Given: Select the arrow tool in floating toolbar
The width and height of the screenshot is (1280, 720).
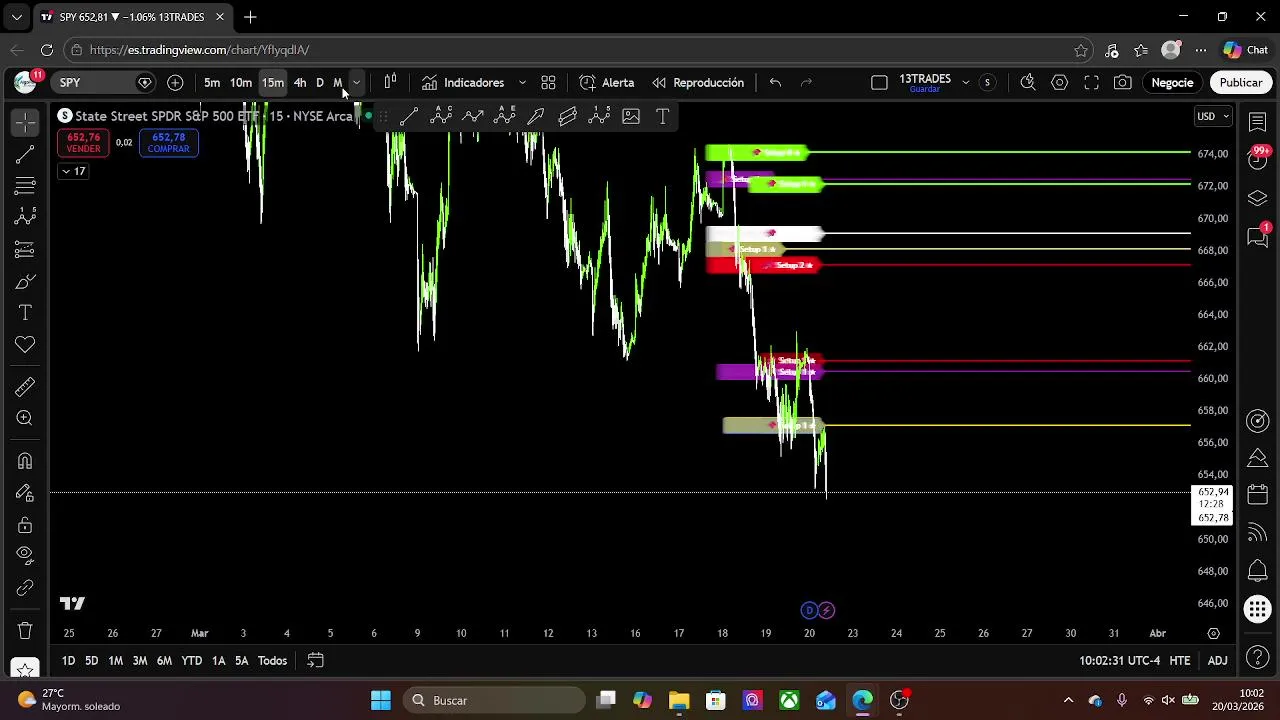Looking at the screenshot, I should coord(536,117).
